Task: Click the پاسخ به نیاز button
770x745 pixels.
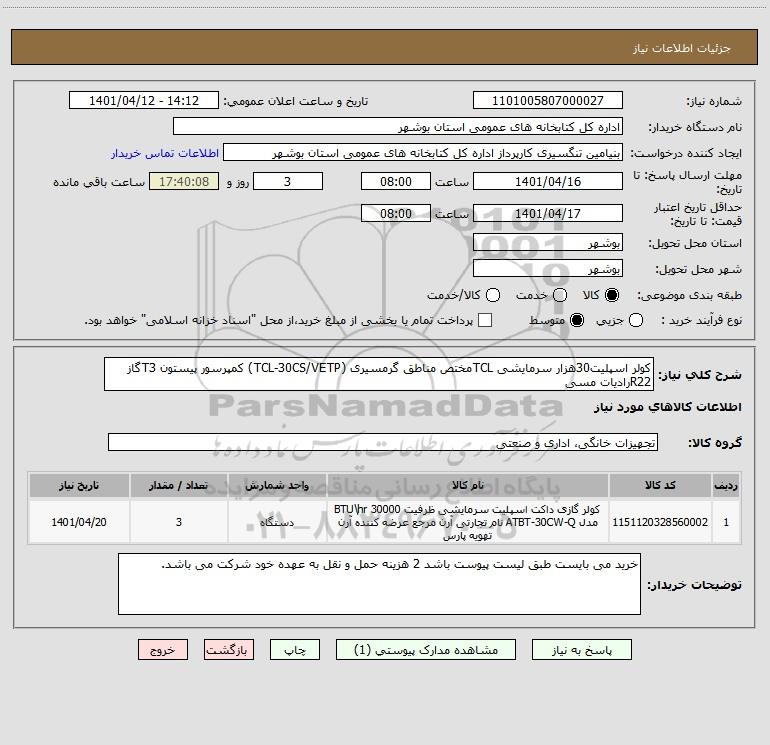Action: (x=581, y=650)
